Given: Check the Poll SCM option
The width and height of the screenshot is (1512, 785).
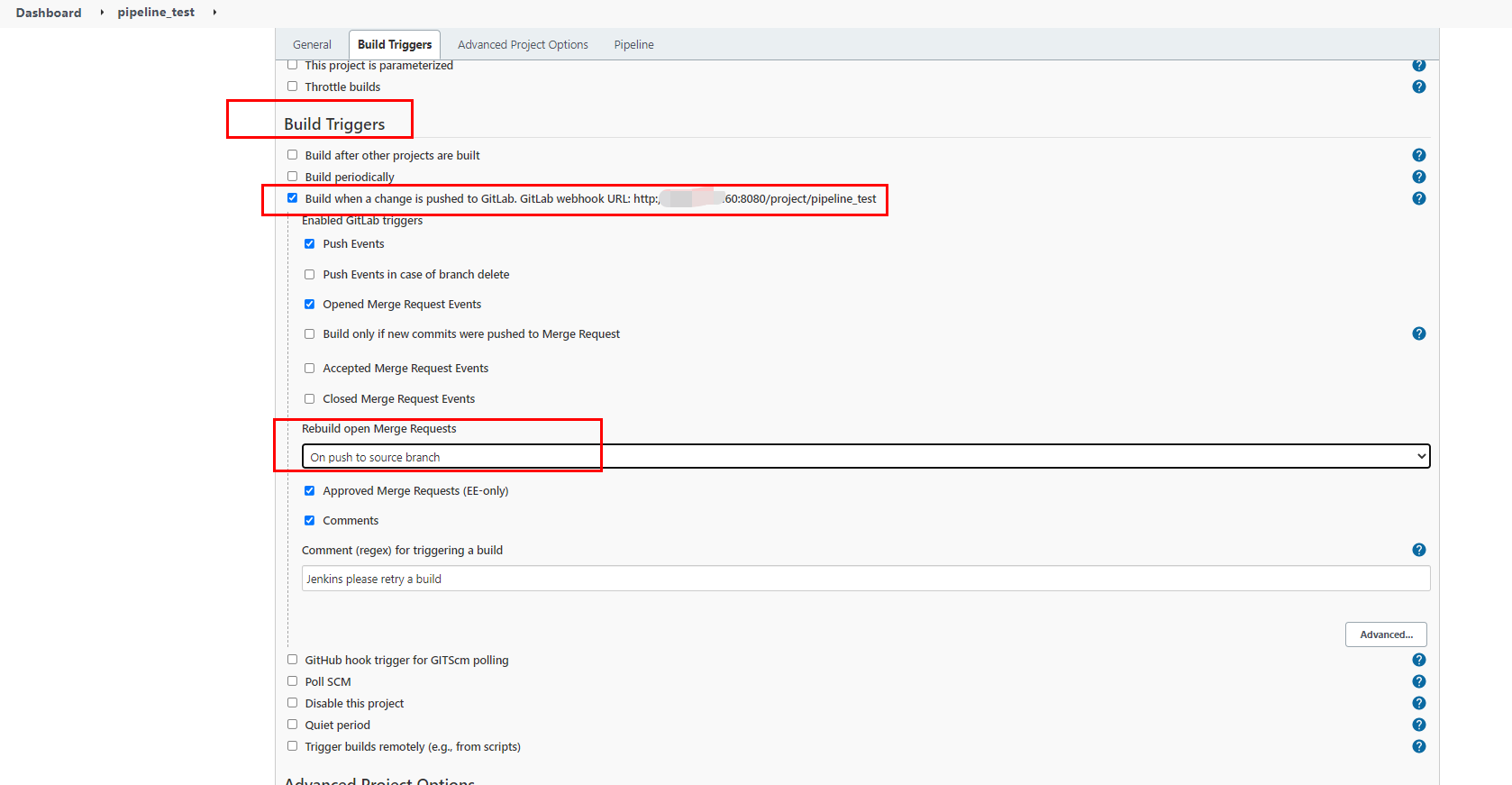Looking at the screenshot, I should pos(292,681).
